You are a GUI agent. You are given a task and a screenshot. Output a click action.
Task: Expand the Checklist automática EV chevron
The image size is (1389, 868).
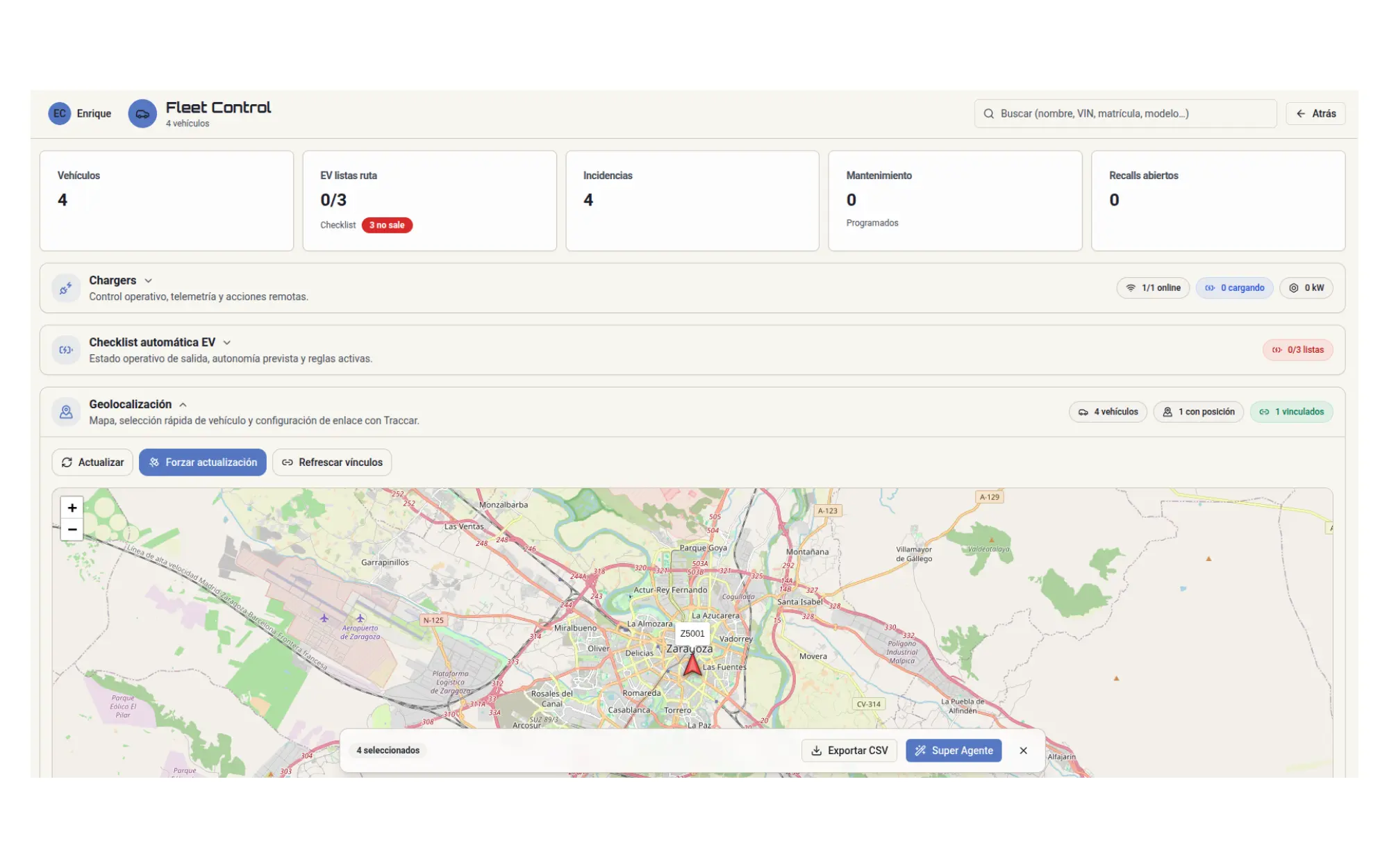point(227,342)
